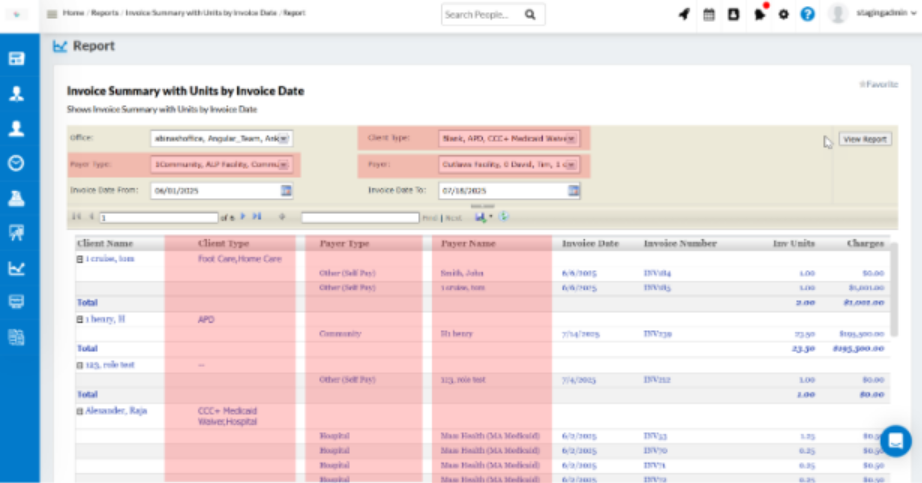922x483 pixels.
Task: Click the Invoice Date From field
Action: pyautogui.click(x=215, y=191)
